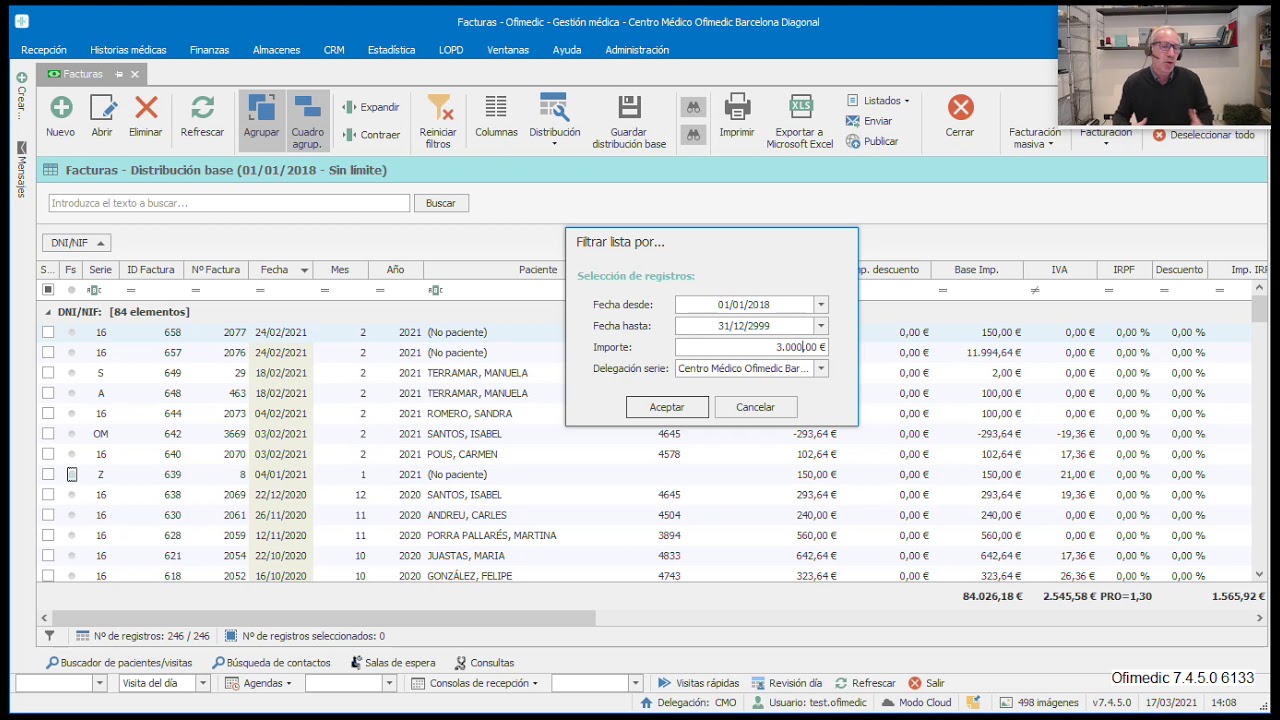Open the Delegación serie dropdown
Screen dimensions: 1280x720
pyautogui.click(x=821, y=368)
